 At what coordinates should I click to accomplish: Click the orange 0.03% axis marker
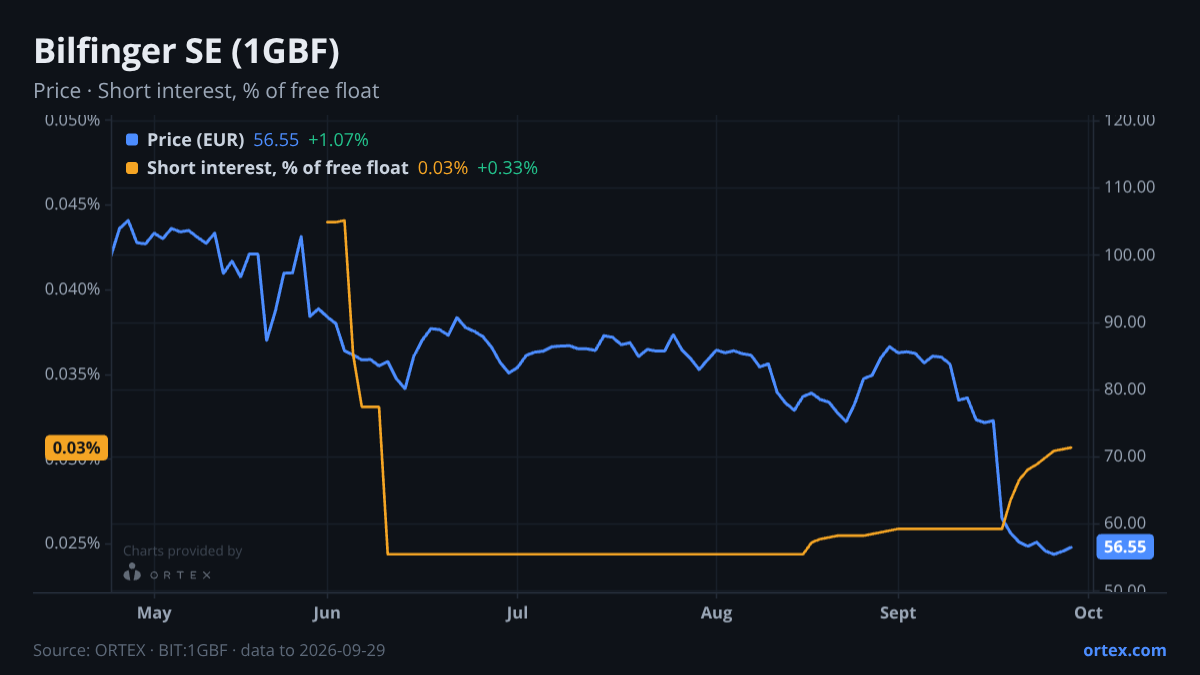coord(78,448)
